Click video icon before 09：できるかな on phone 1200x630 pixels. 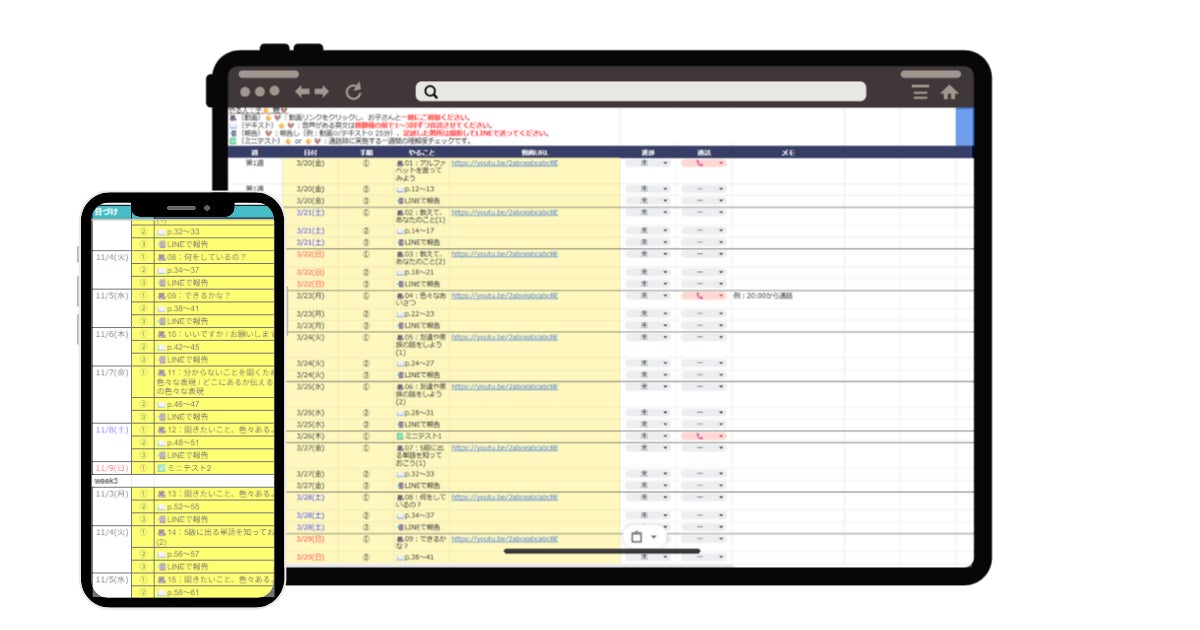[x=162, y=296]
